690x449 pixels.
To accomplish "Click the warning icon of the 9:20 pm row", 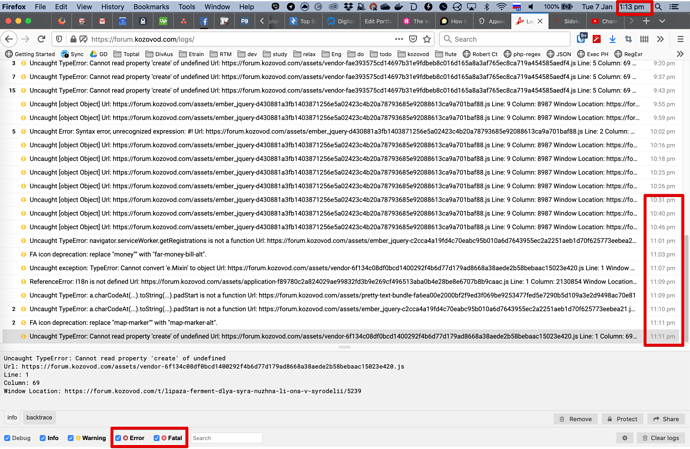I will pyautogui.click(x=23, y=63).
